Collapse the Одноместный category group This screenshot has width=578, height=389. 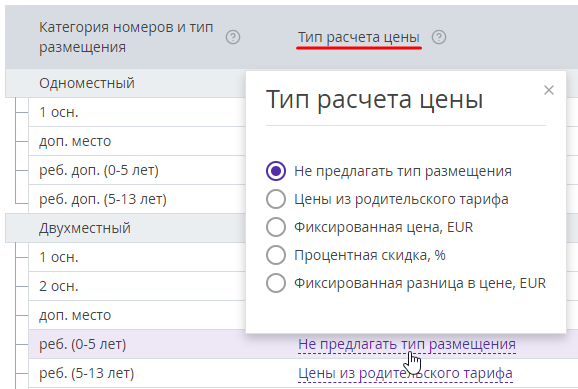tap(87, 83)
